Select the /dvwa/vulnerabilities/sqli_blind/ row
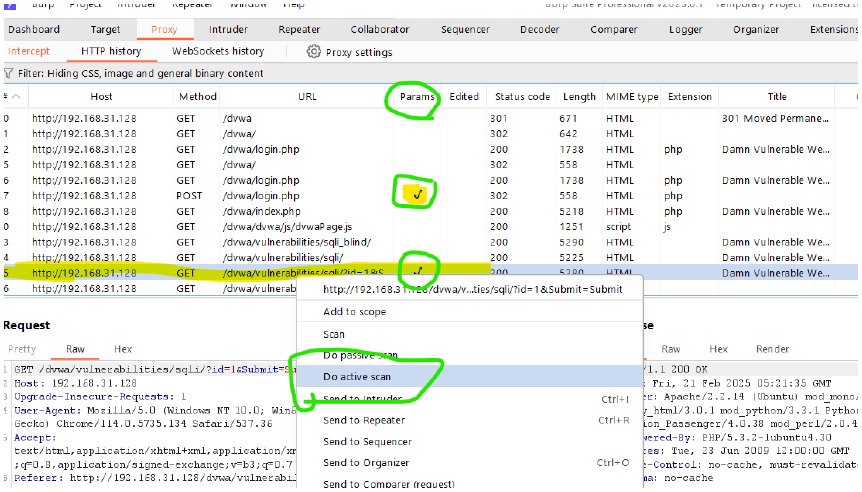 tap(431, 242)
